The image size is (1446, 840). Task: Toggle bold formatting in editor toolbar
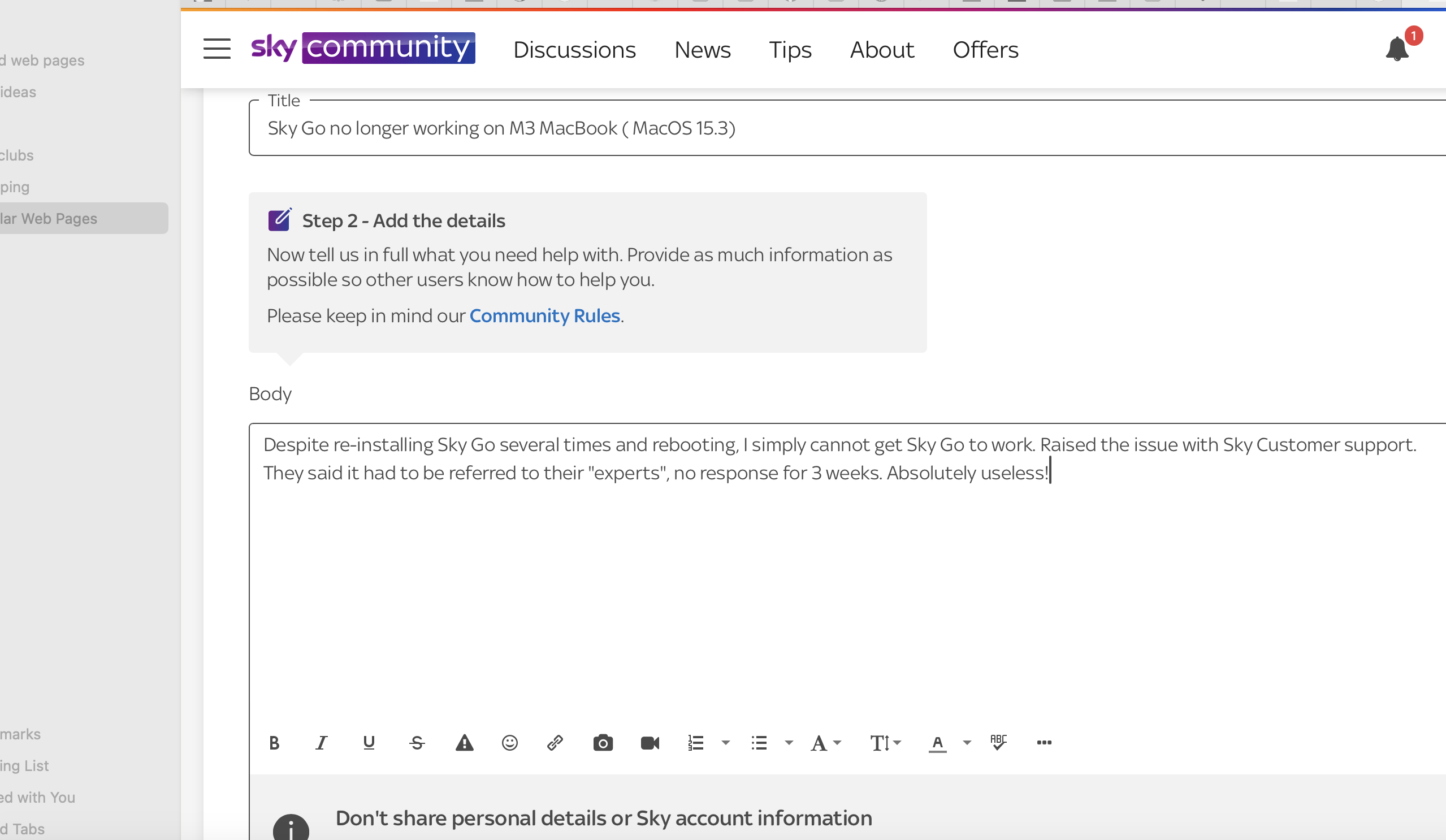(274, 743)
